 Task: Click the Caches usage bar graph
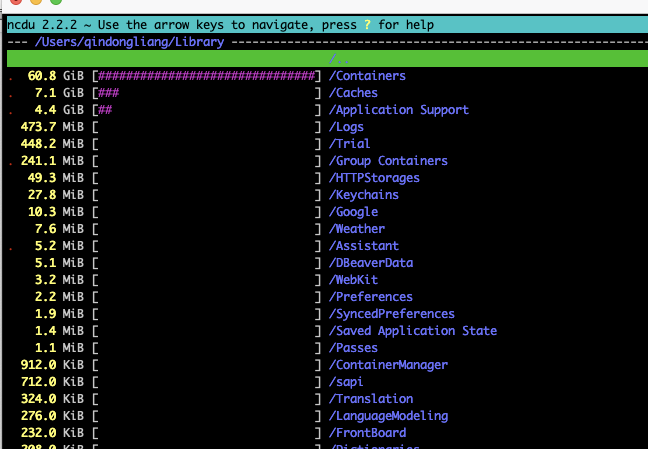pyautogui.click(x=207, y=93)
